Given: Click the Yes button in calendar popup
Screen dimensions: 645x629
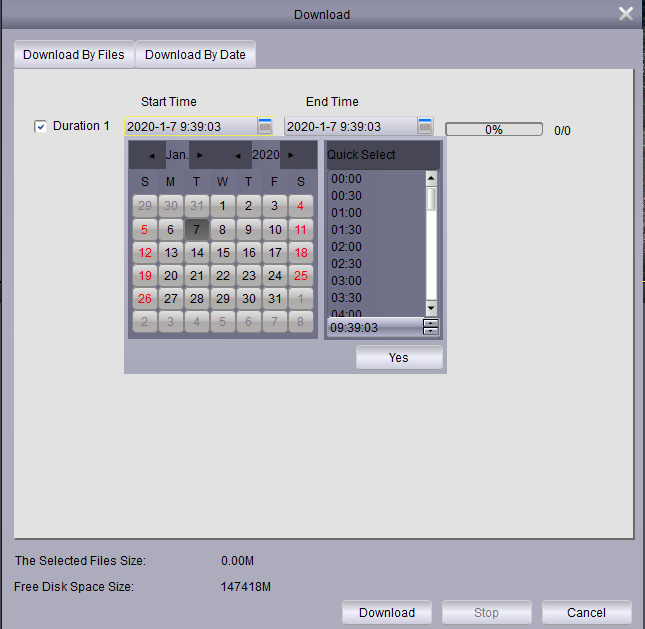Looking at the screenshot, I should point(399,357).
